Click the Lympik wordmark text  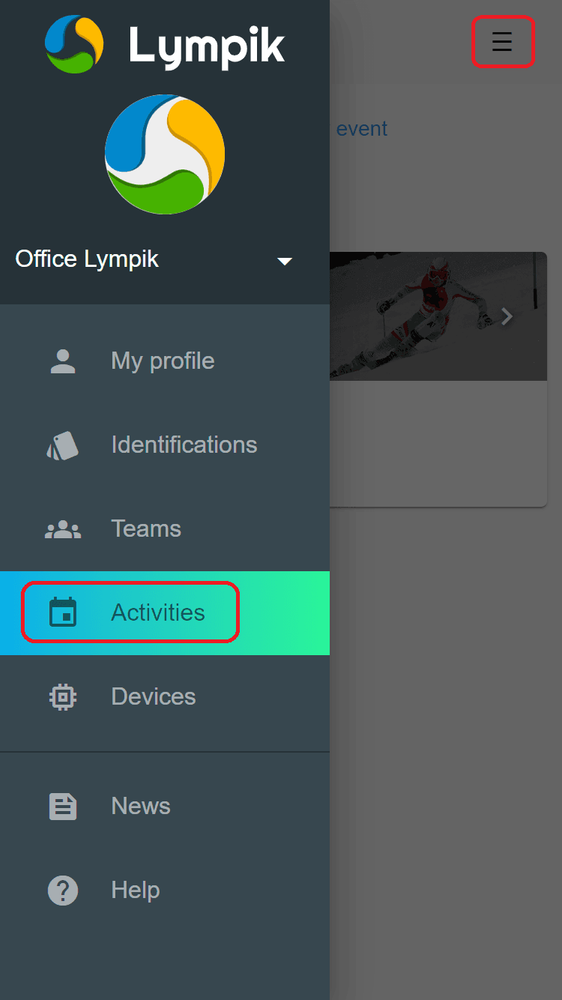coord(207,47)
